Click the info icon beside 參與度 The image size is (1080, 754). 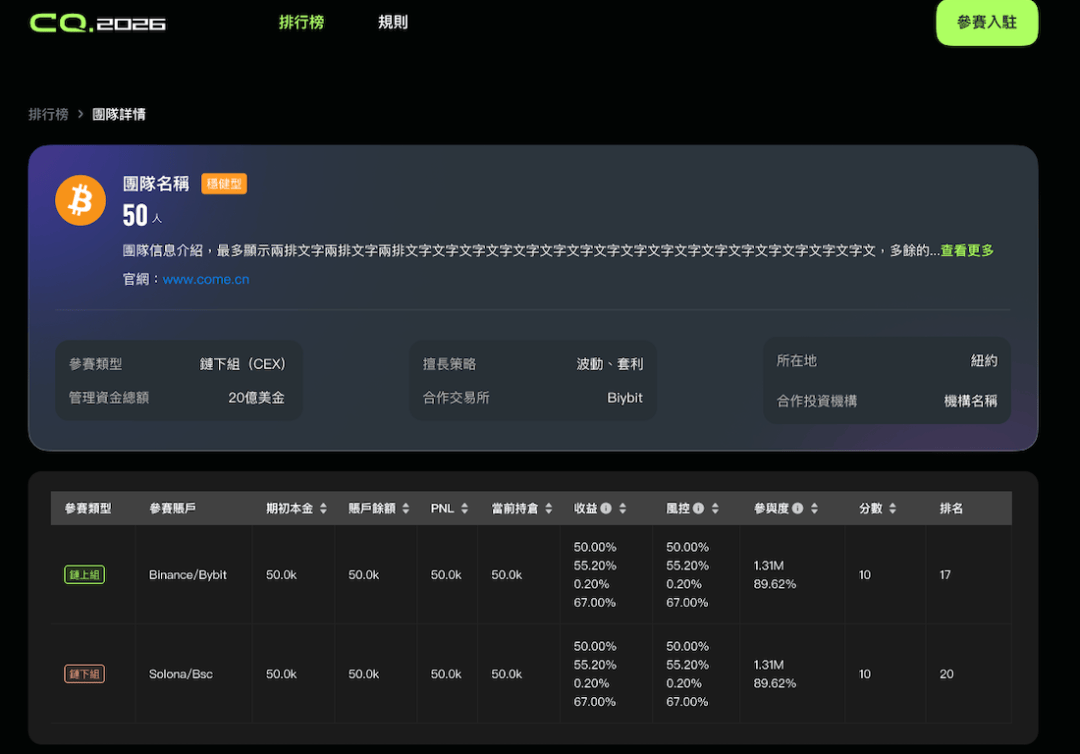coord(798,509)
